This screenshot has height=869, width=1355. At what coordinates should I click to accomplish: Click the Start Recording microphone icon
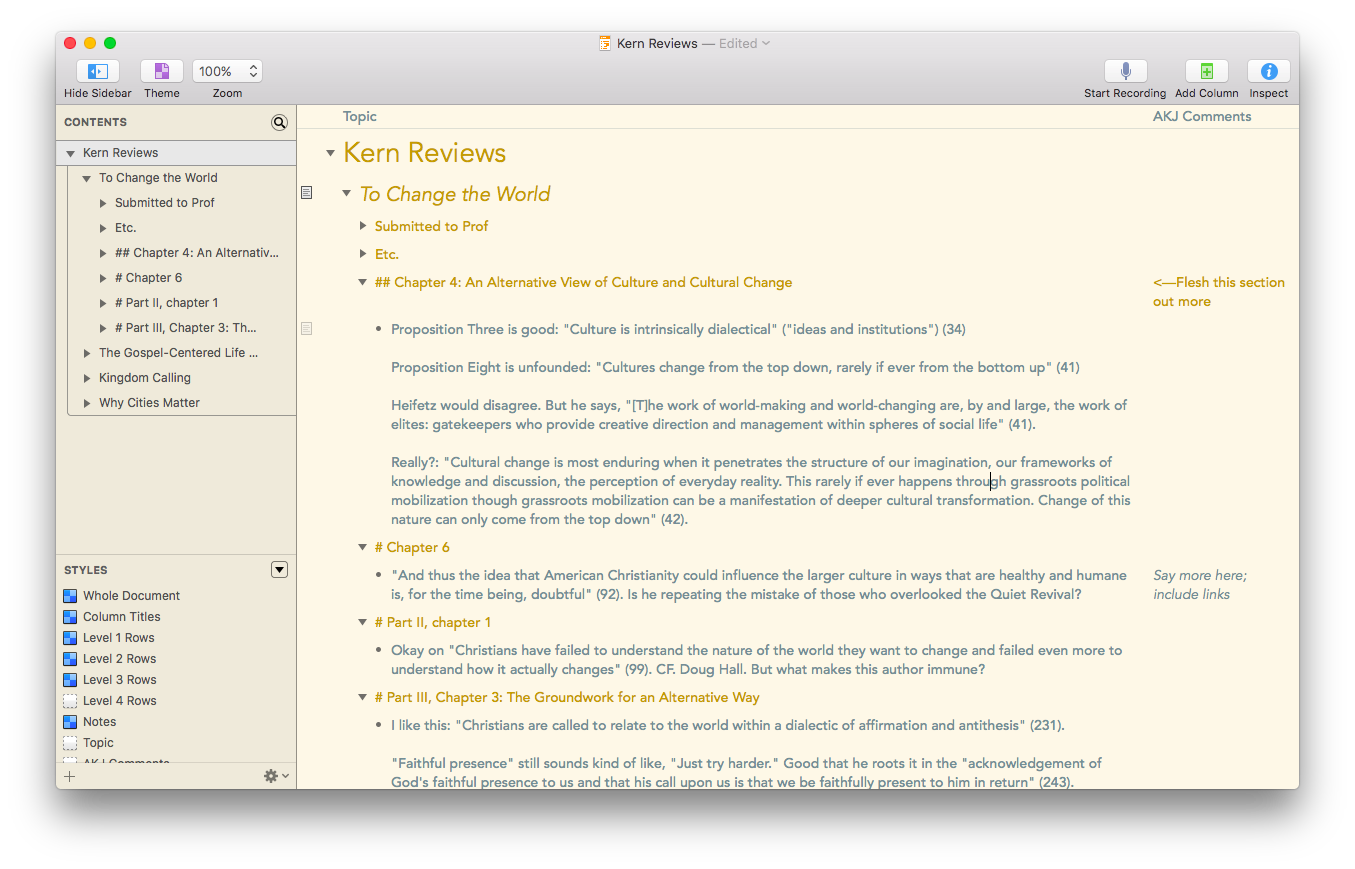point(1125,72)
